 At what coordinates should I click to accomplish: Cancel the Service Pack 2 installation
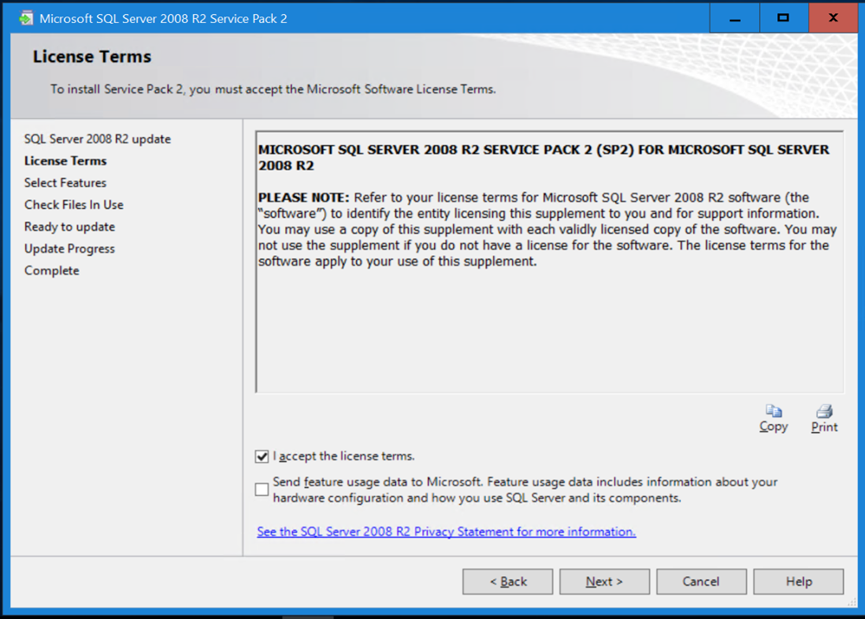[x=701, y=581]
